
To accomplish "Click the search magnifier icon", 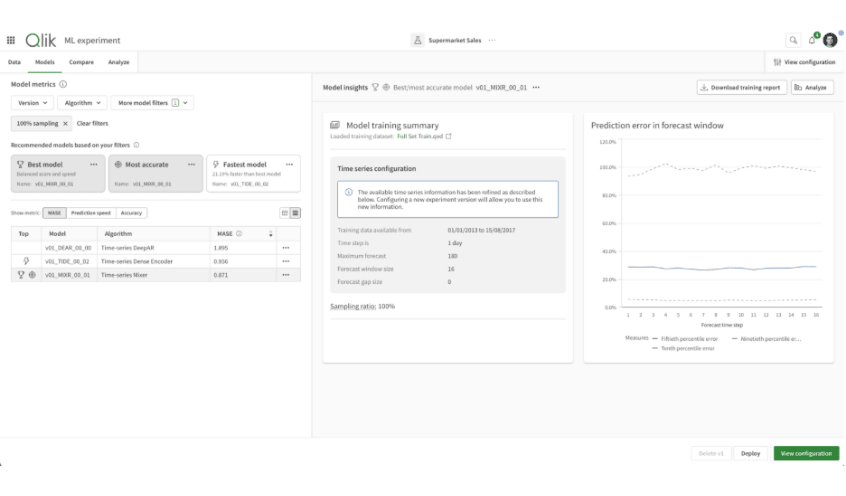I will tap(793, 40).
